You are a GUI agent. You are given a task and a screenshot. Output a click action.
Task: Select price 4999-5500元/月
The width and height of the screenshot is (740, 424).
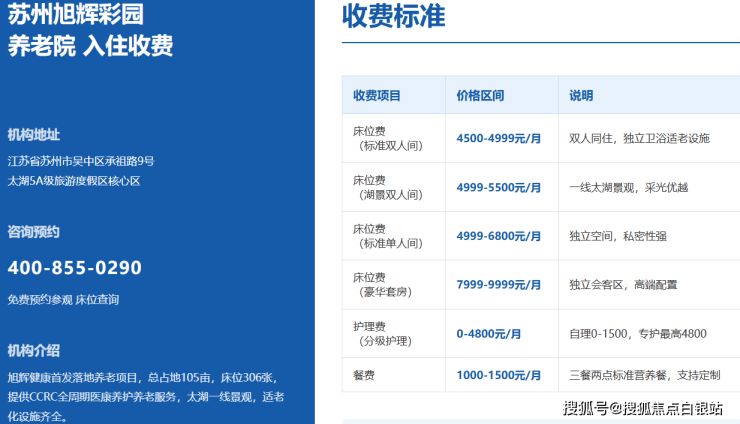point(498,188)
